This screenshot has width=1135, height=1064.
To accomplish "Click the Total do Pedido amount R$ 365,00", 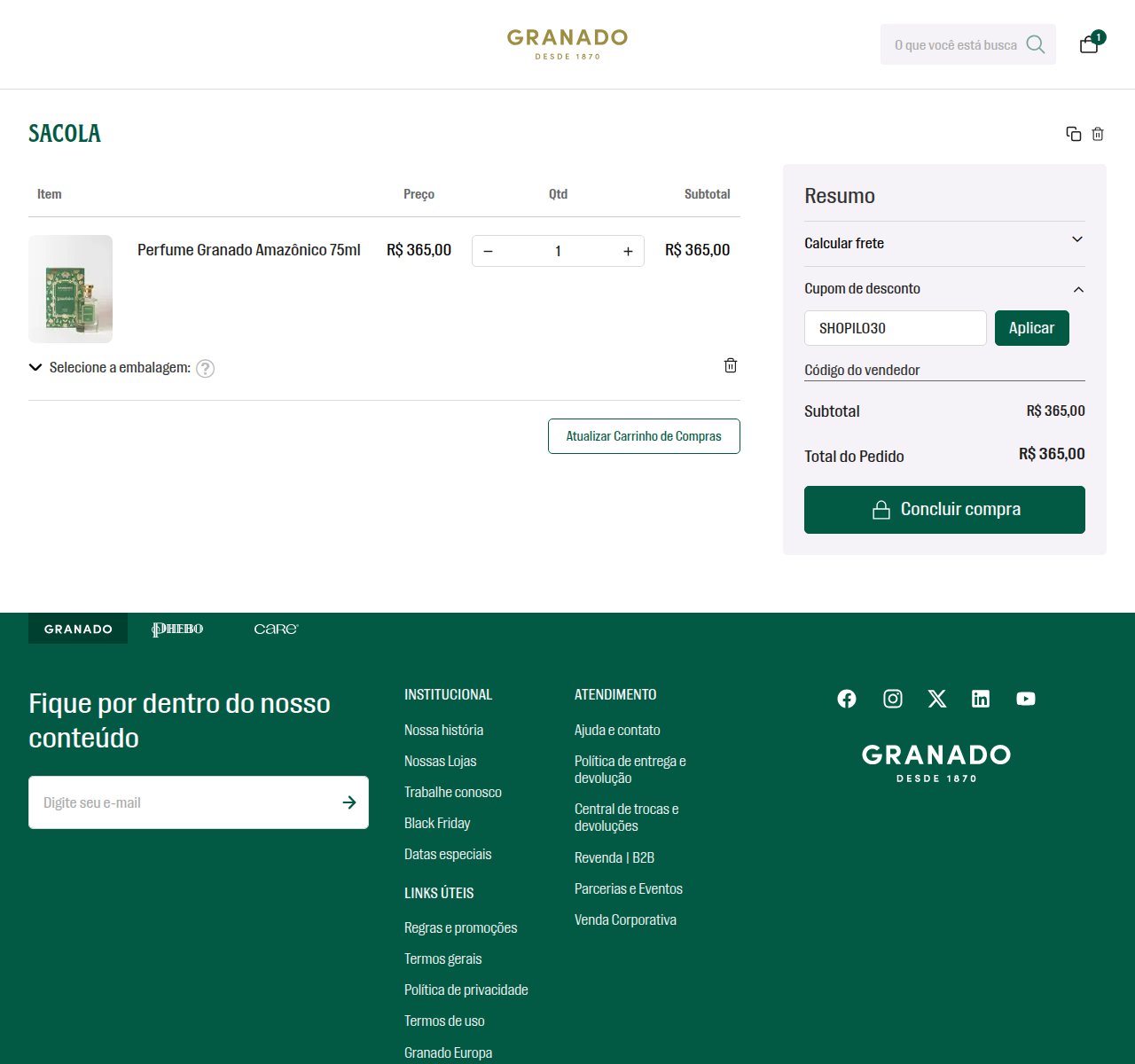I will [x=1052, y=454].
